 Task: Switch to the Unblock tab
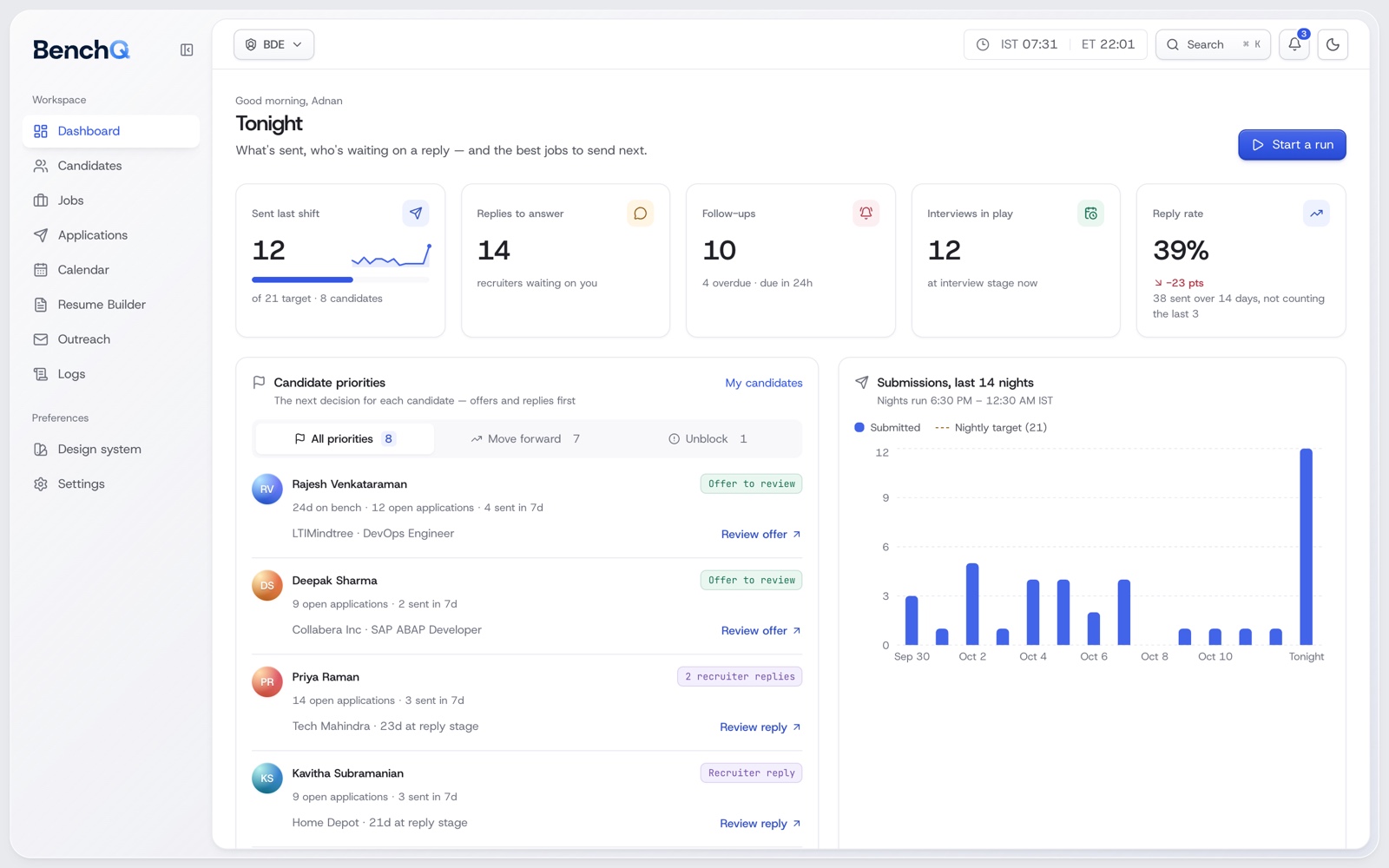click(x=708, y=439)
